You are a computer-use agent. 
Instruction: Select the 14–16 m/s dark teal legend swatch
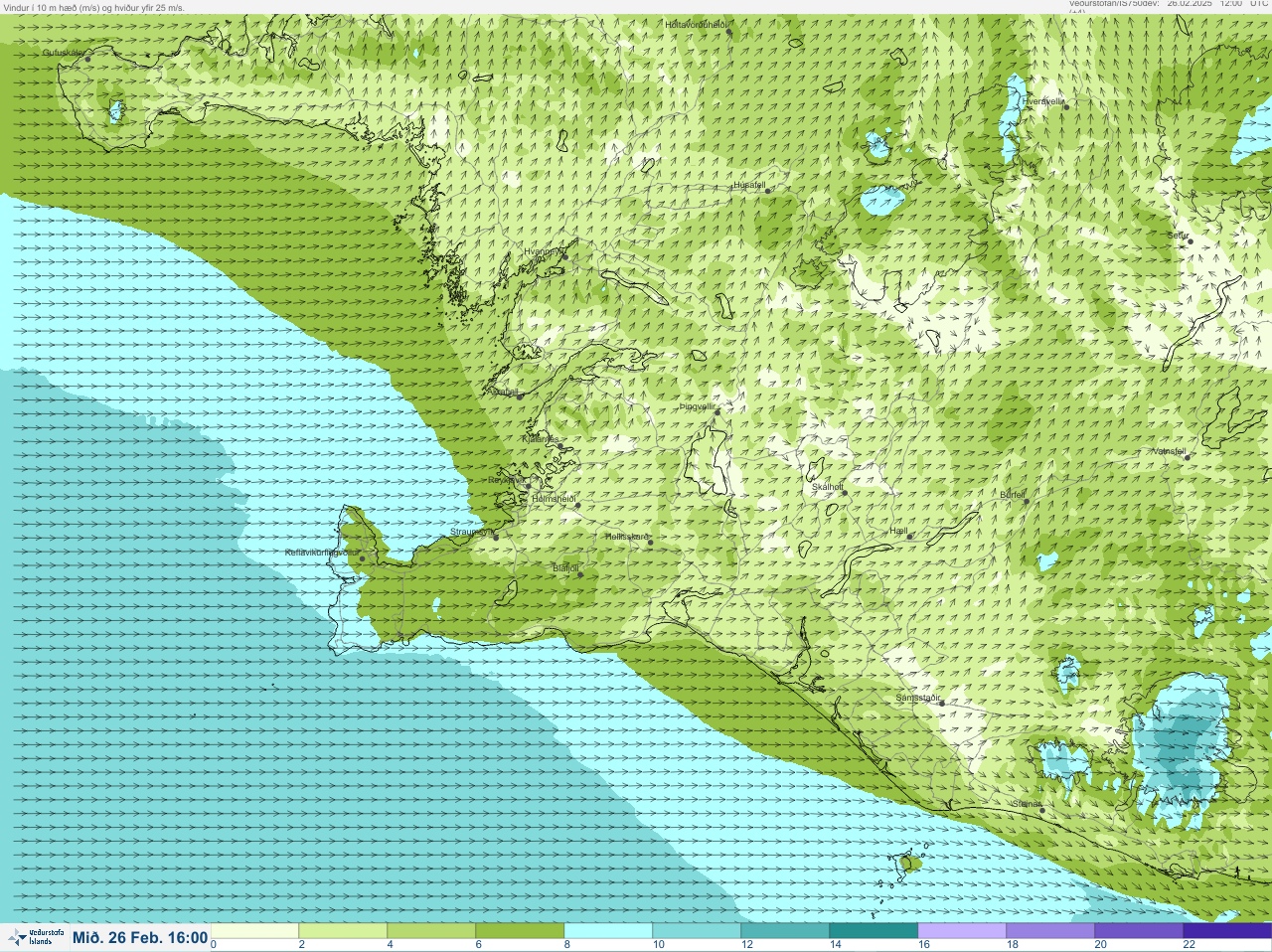pos(874,931)
